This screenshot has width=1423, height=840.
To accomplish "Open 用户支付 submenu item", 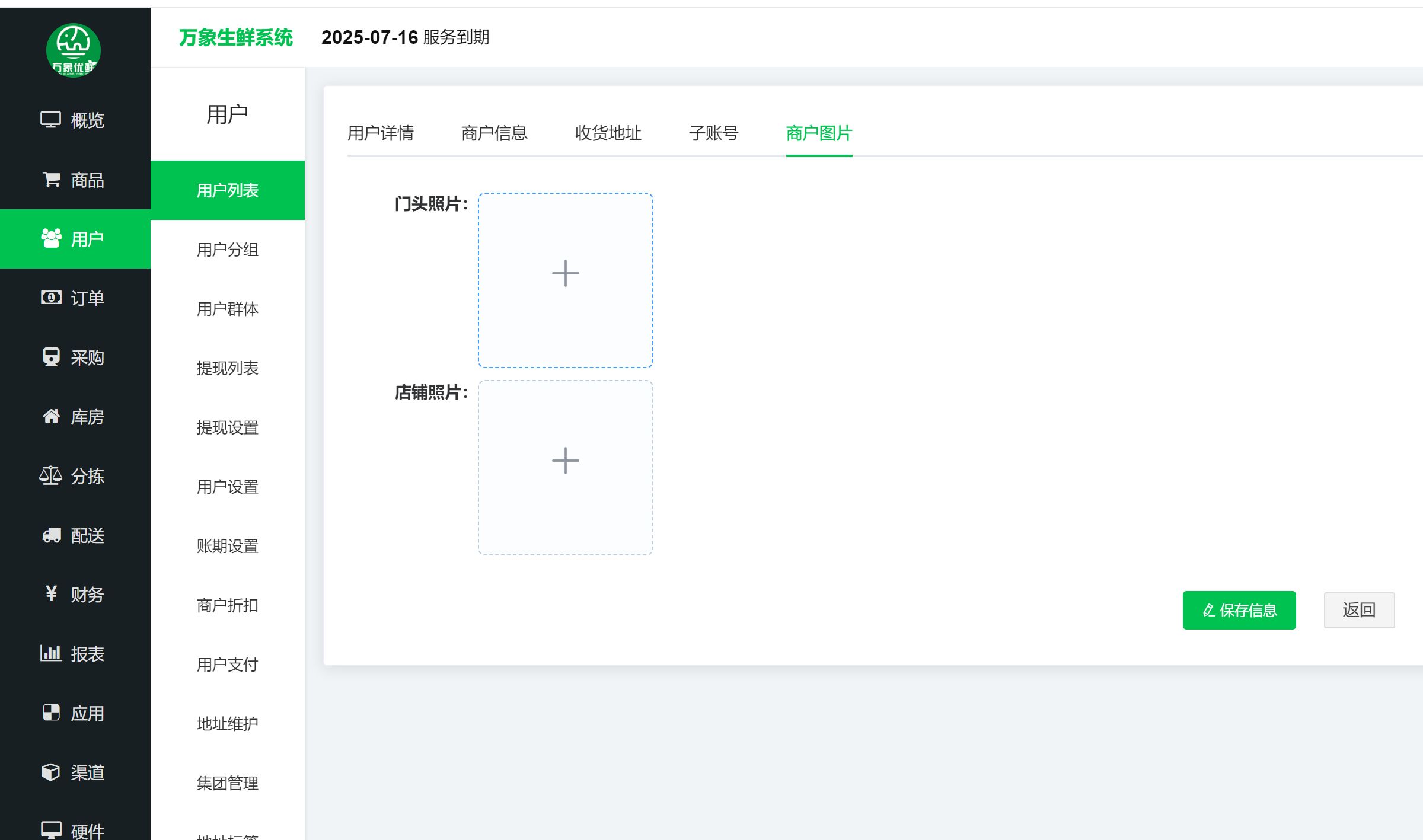I will tap(228, 665).
